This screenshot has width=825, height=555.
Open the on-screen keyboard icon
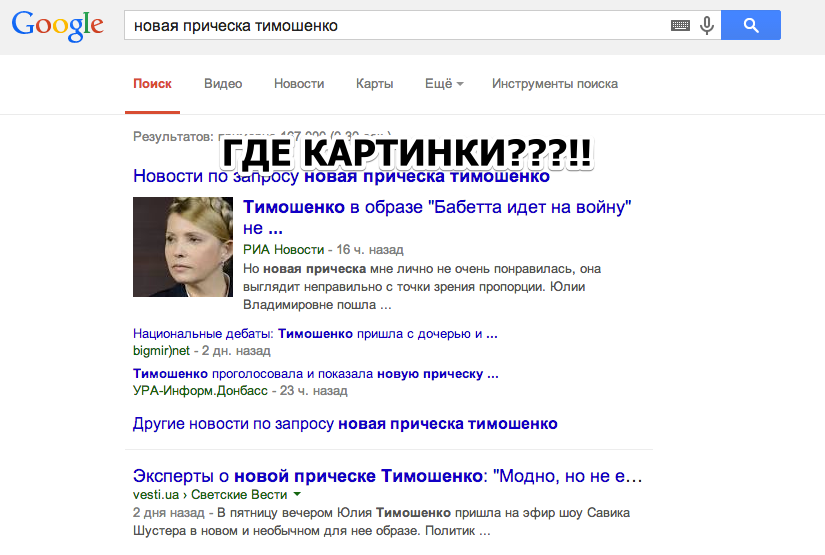[x=680, y=25]
